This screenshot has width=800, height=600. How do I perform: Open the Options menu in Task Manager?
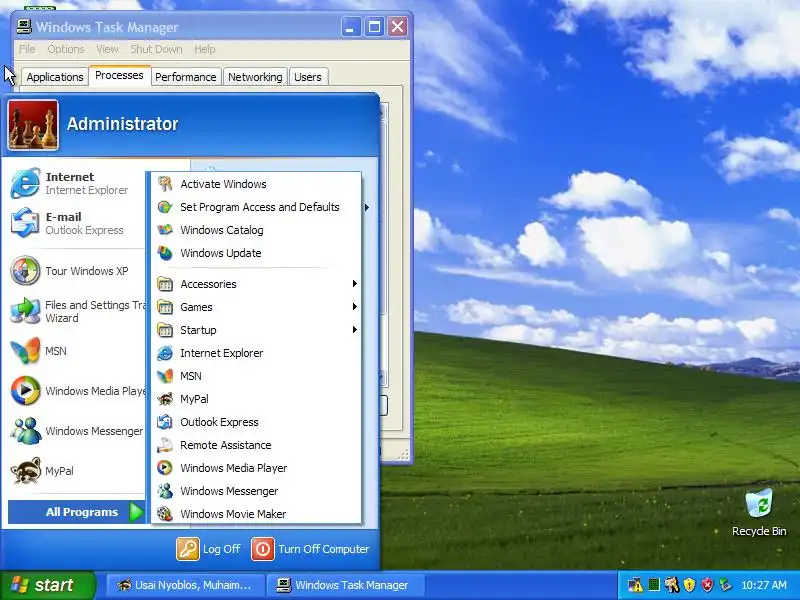(x=66, y=49)
